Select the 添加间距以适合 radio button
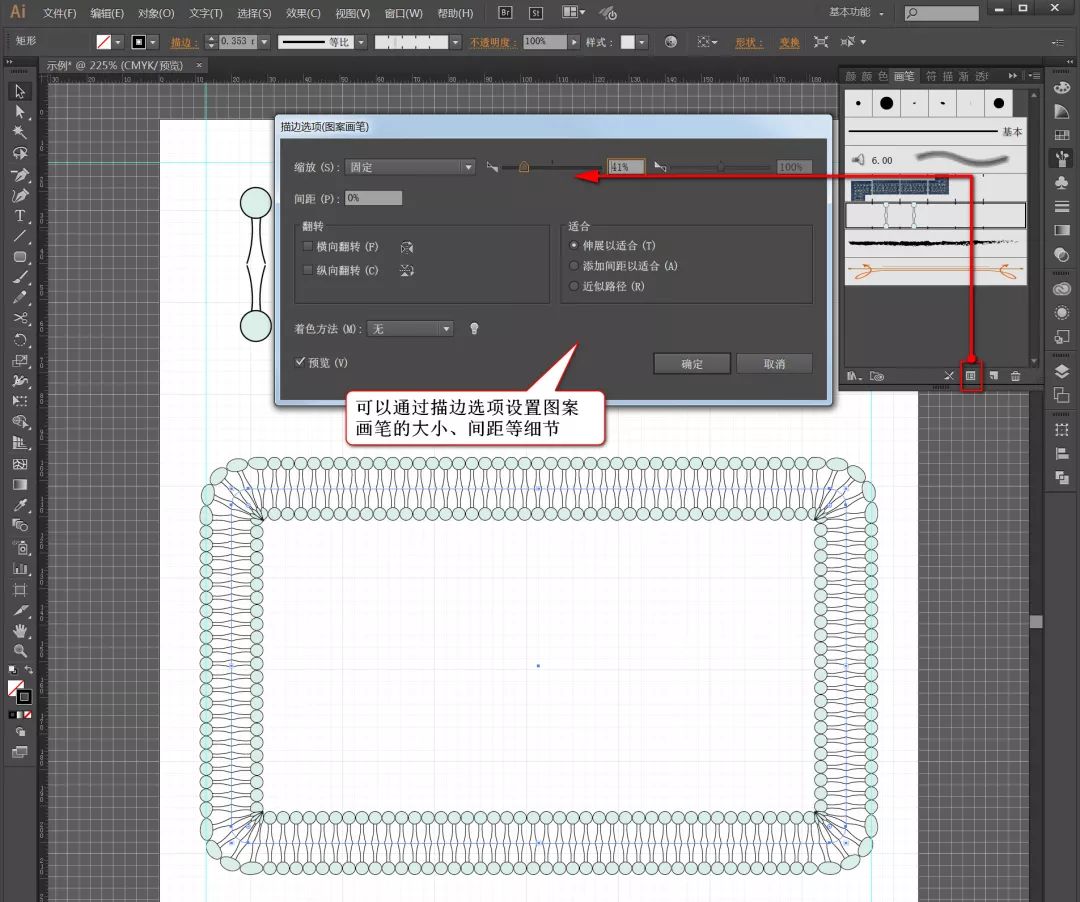Image resolution: width=1080 pixels, height=902 pixels. tap(574, 268)
